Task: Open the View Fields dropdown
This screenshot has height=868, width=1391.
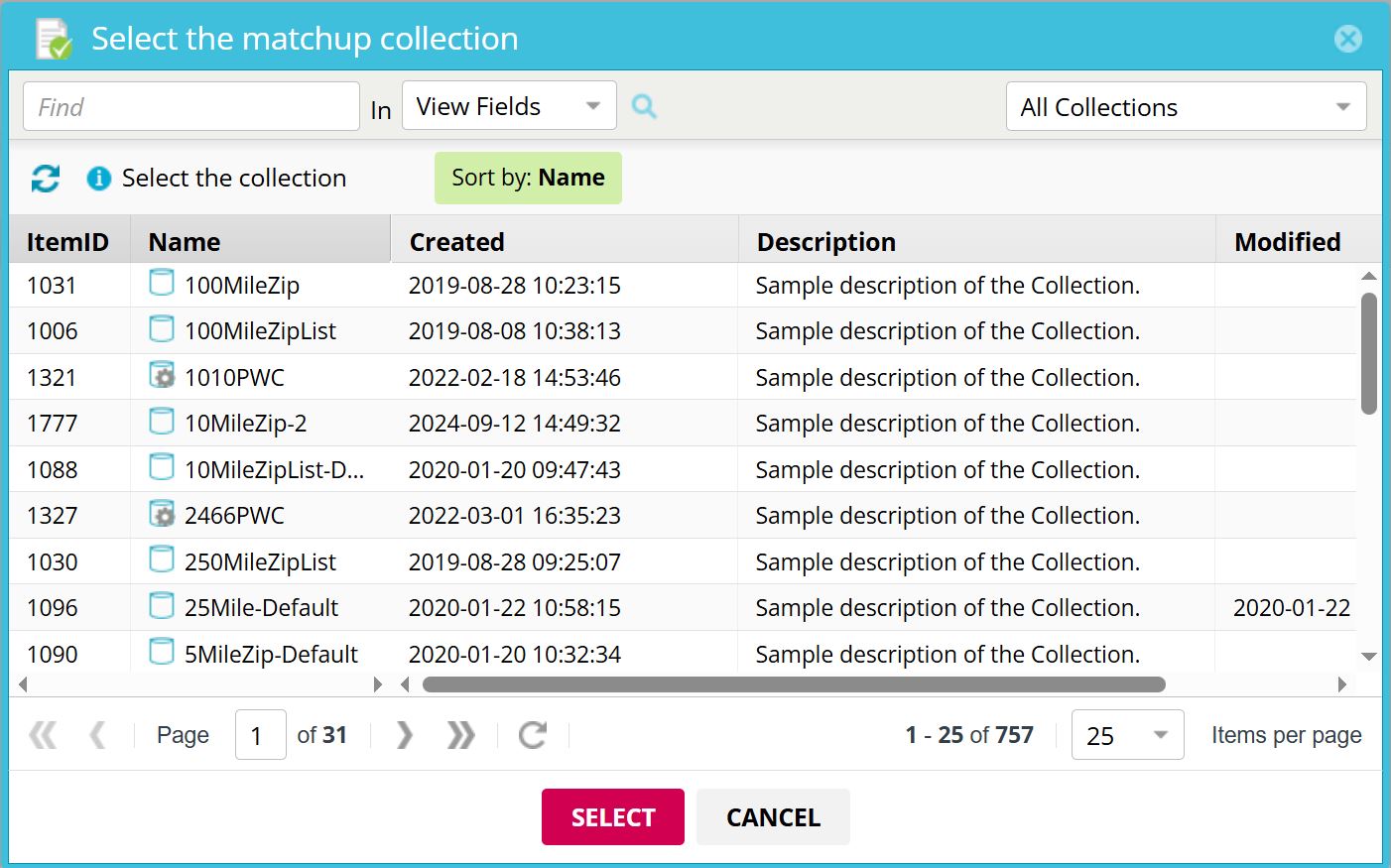Action: 509,105
